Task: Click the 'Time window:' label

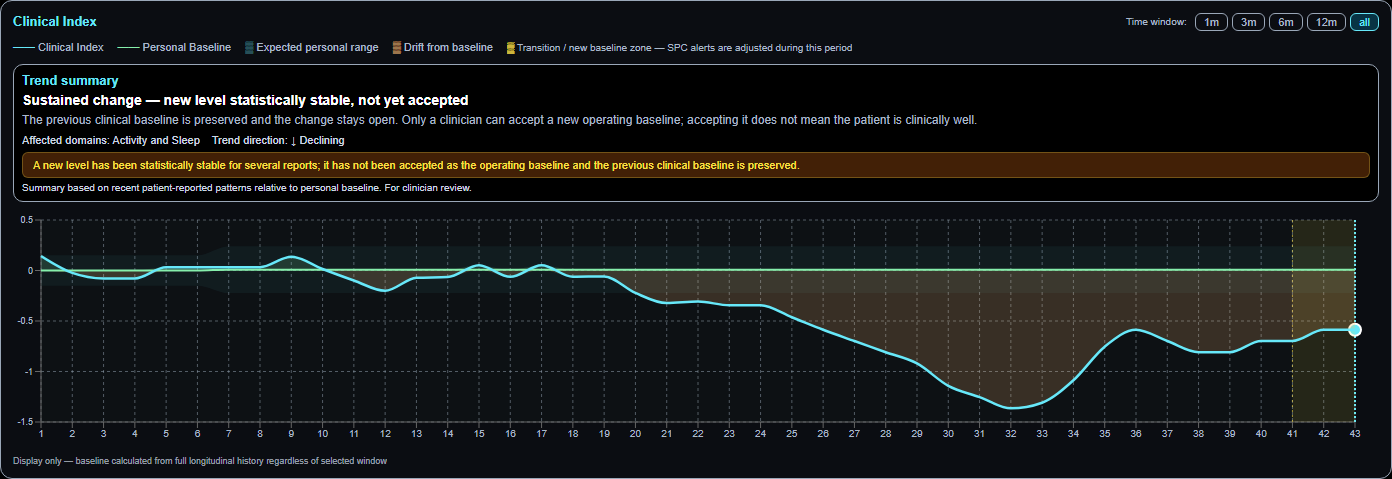Action: pos(1156,22)
